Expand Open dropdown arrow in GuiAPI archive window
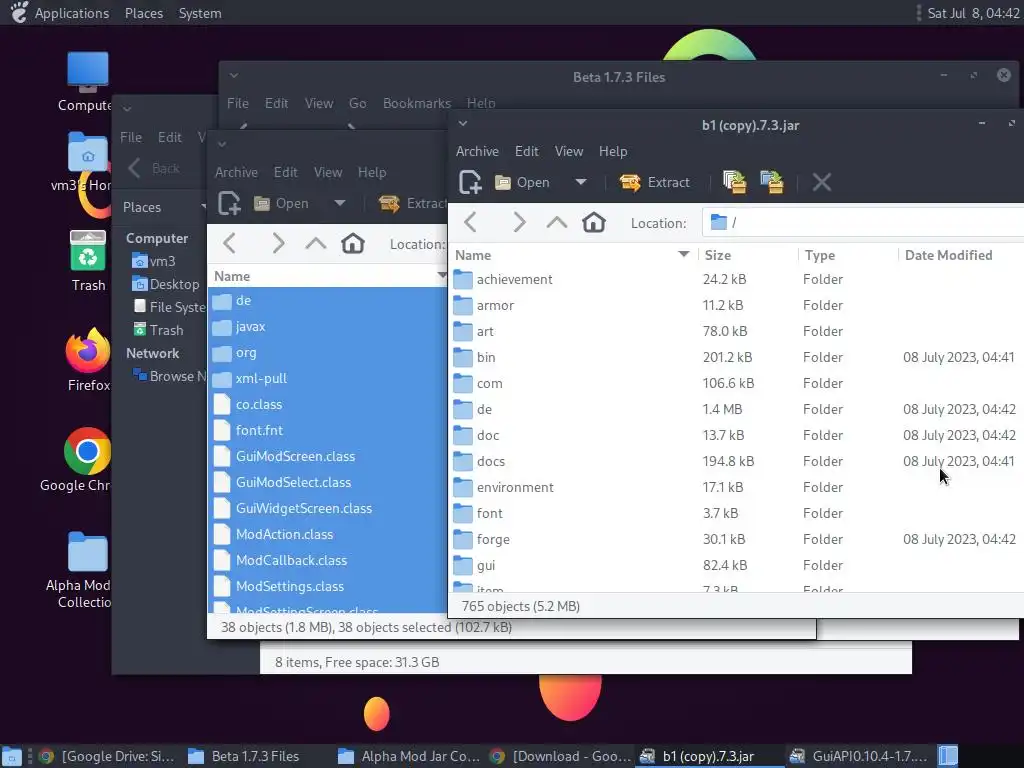 [x=340, y=203]
